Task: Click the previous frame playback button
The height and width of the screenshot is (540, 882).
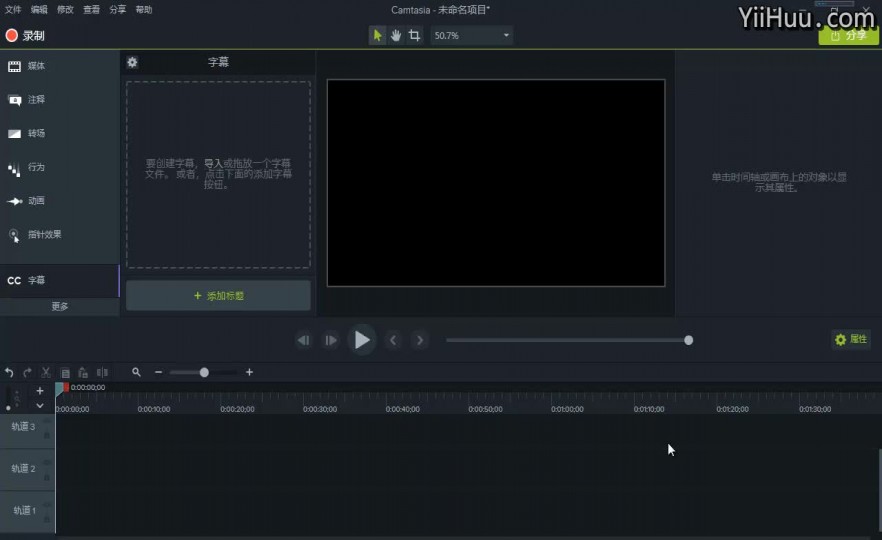Action: click(304, 340)
